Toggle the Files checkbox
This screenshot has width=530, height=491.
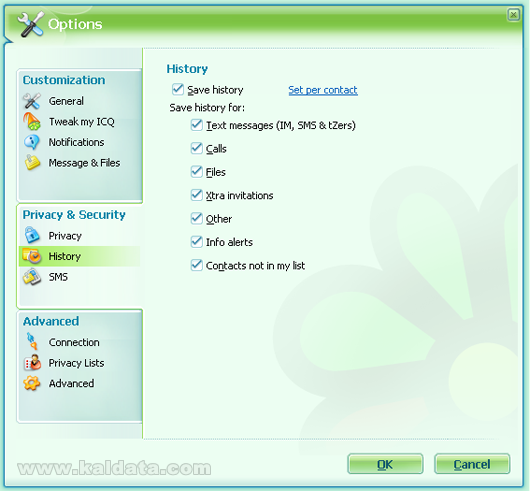[196, 172]
